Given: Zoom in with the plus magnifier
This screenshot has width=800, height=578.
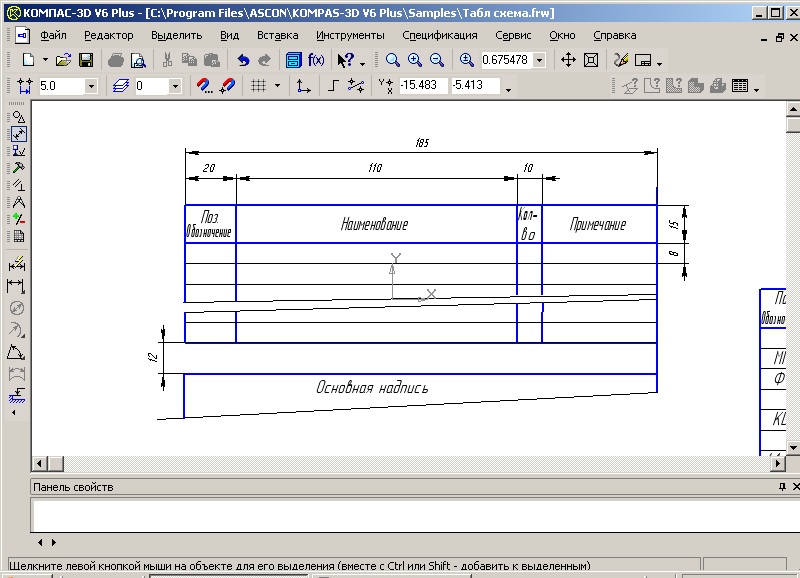Looking at the screenshot, I should pyautogui.click(x=415, y=60).
